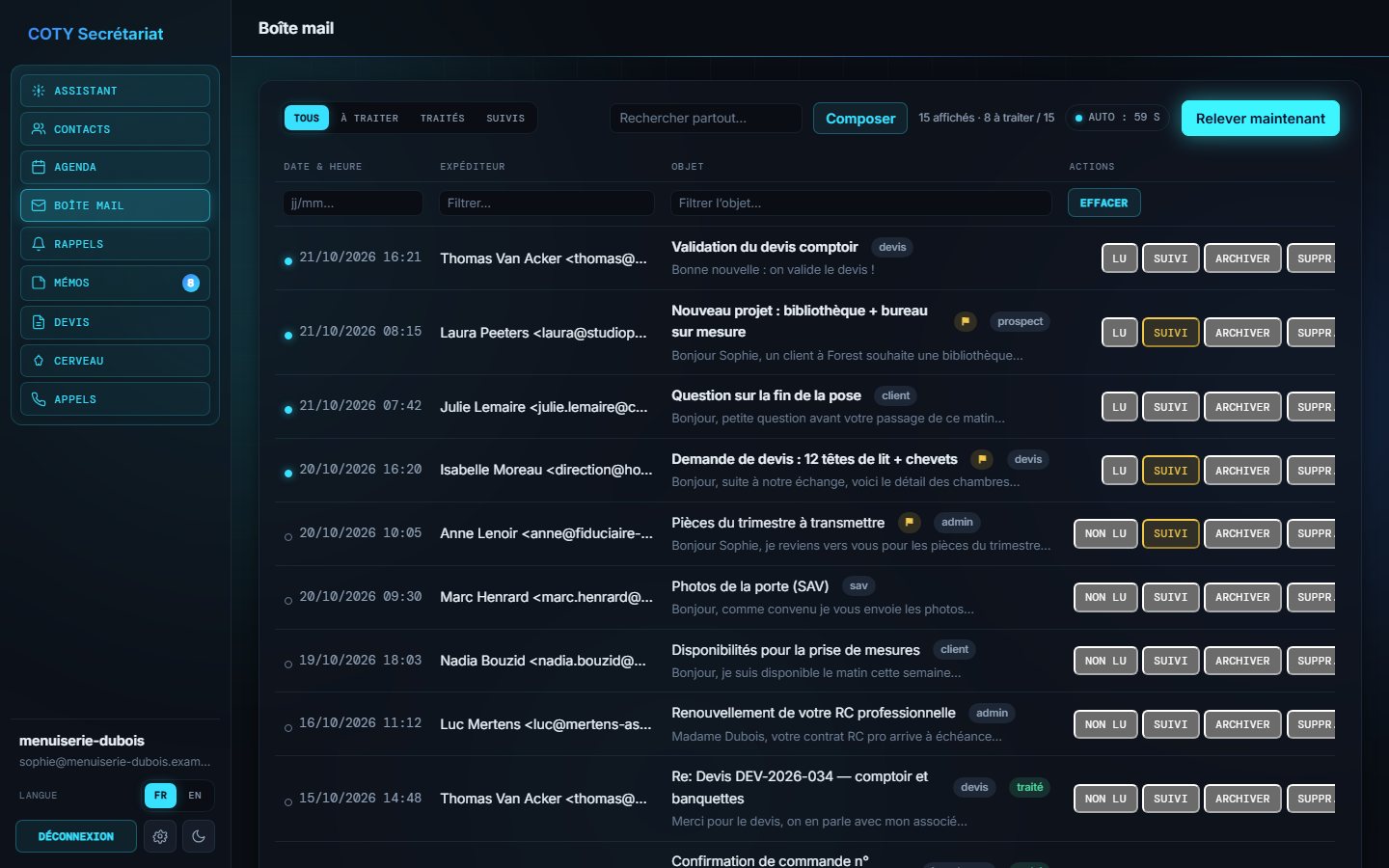This screenshot has width=1389, height=868.
Task: Archive the Julie Lemaire email
Action: 1242,407
